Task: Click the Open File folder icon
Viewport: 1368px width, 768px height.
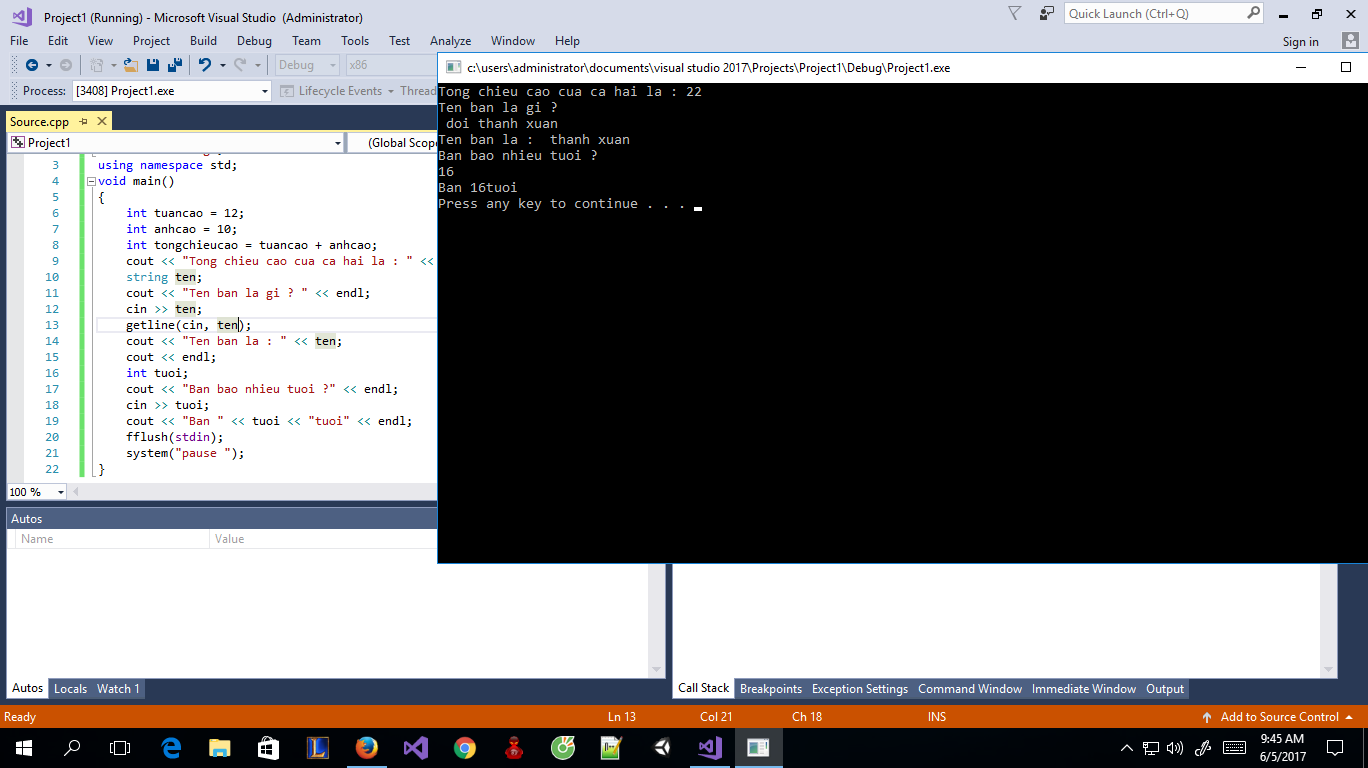Action: pos(131,65)
